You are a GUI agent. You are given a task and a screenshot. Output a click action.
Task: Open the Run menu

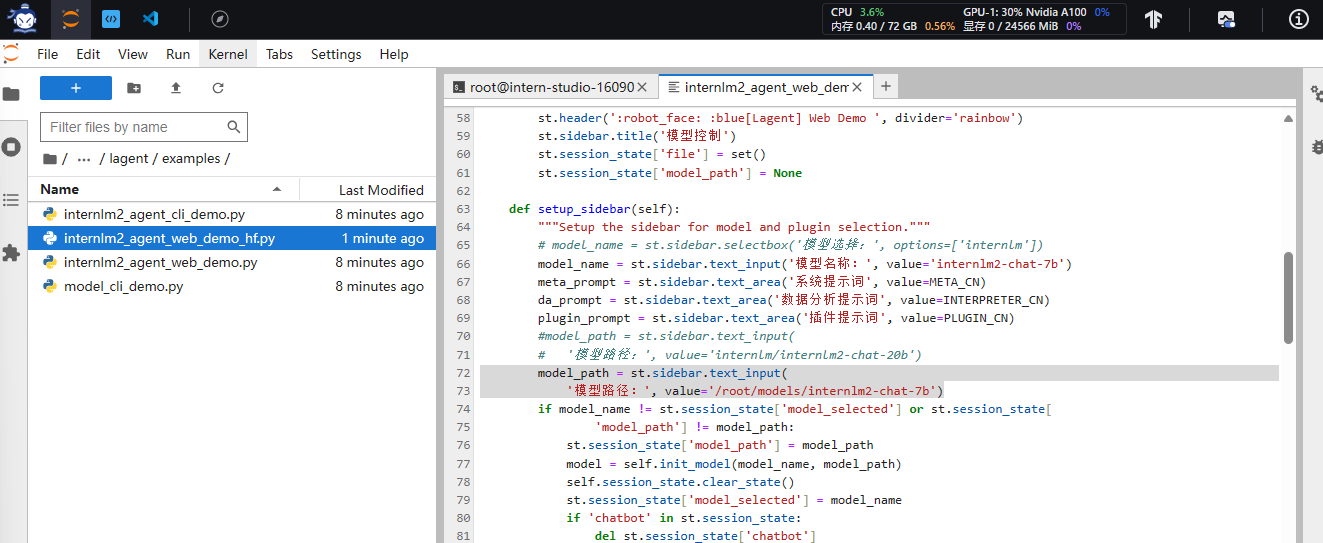click(x=178, y=54)
